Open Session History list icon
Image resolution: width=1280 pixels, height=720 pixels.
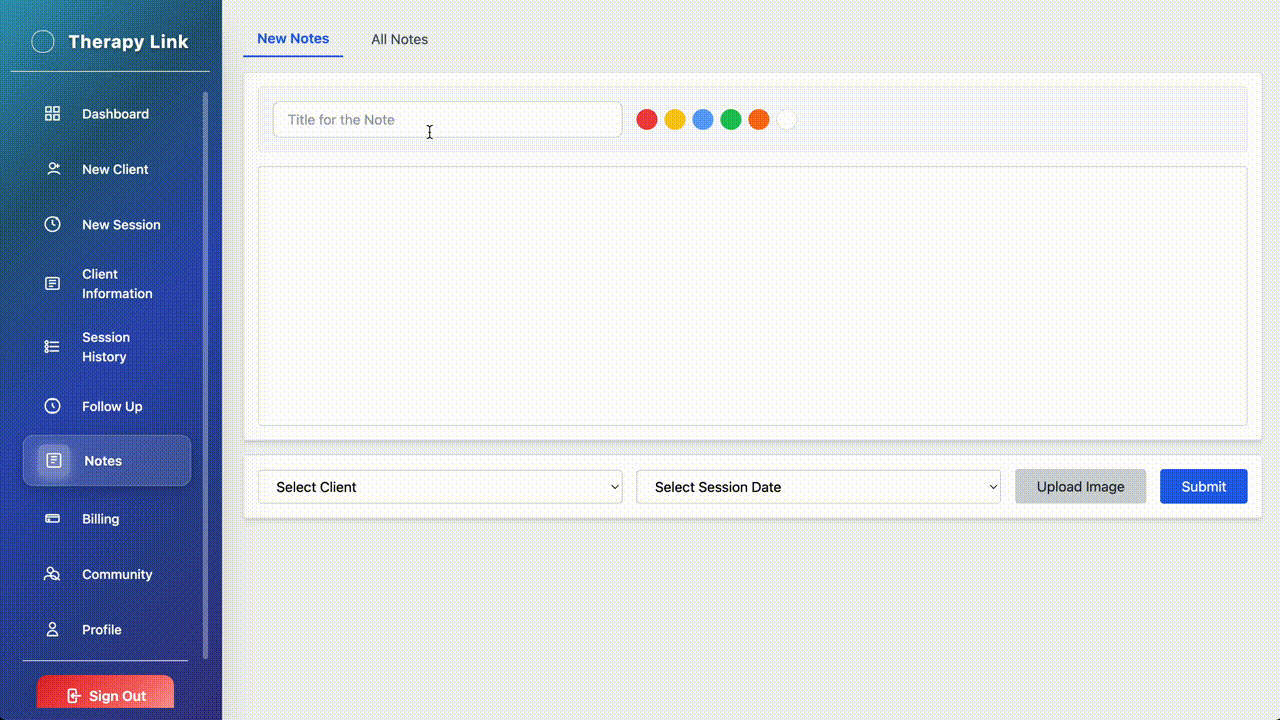pos(52,346)
